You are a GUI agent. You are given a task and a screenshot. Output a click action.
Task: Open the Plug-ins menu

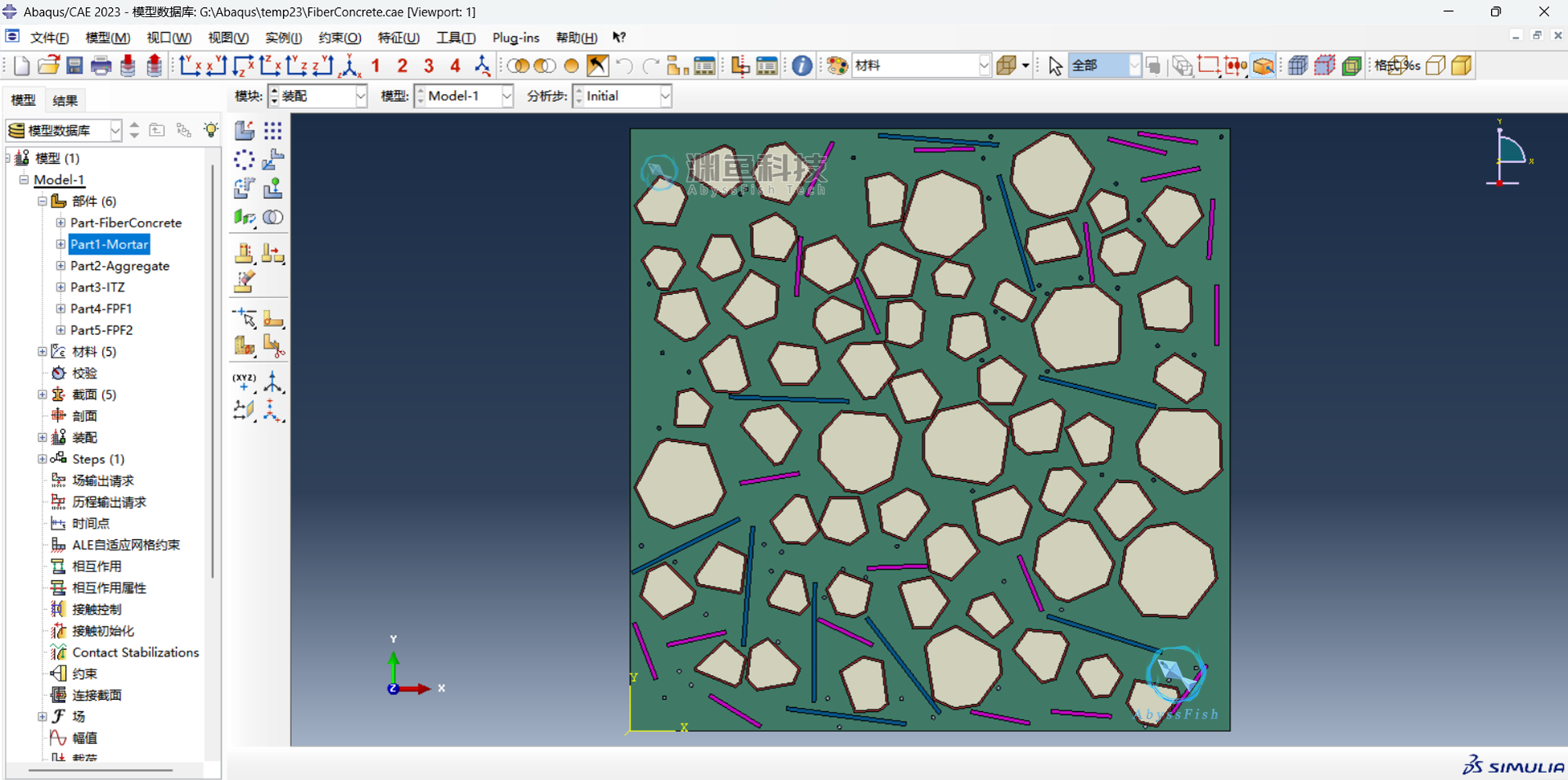[516, 38]
